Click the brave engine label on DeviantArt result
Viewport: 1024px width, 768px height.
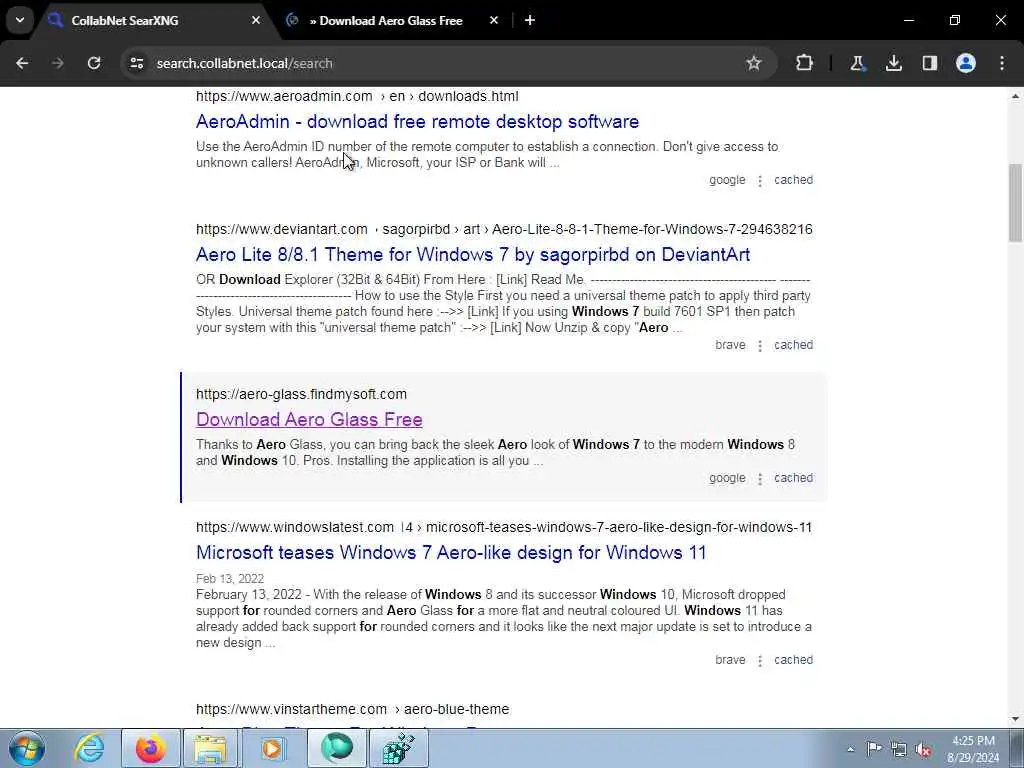(x=730, y=345)
